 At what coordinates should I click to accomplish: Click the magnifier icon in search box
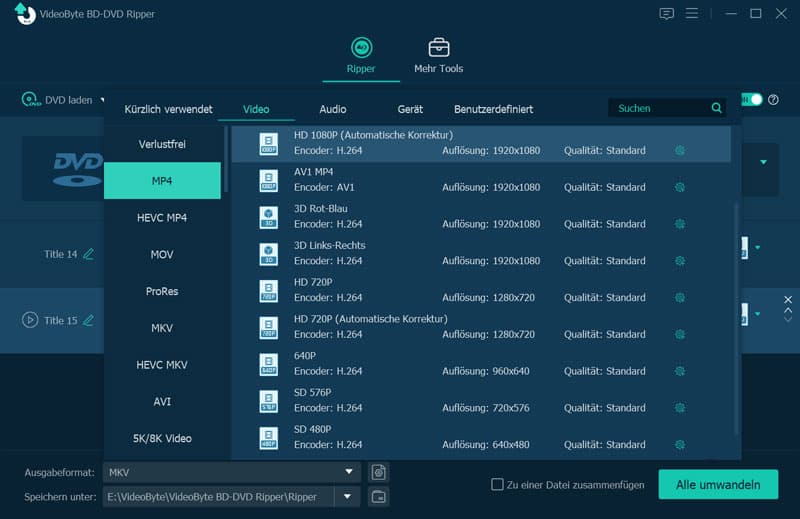(x=716, y=108)
